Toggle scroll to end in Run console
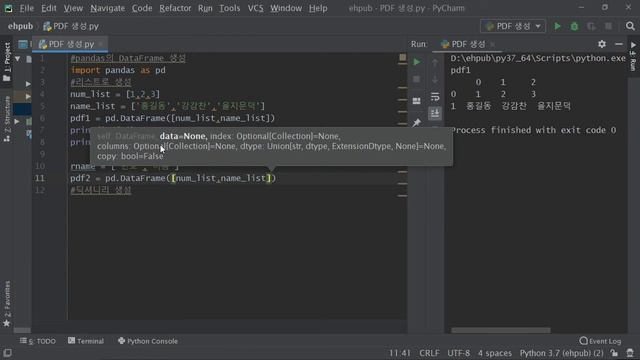The image size is (640, 360). (435, 113)
